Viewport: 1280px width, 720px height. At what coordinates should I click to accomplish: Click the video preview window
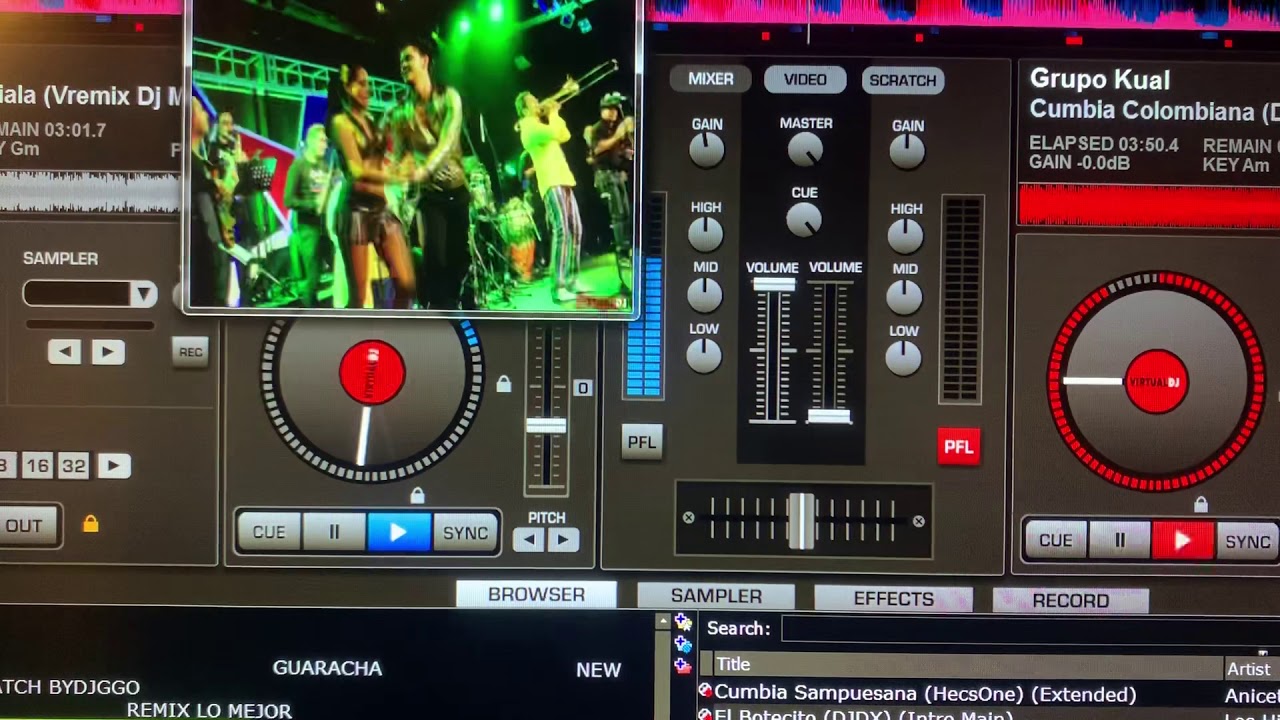pyautogui.click(x=411, y=155)
